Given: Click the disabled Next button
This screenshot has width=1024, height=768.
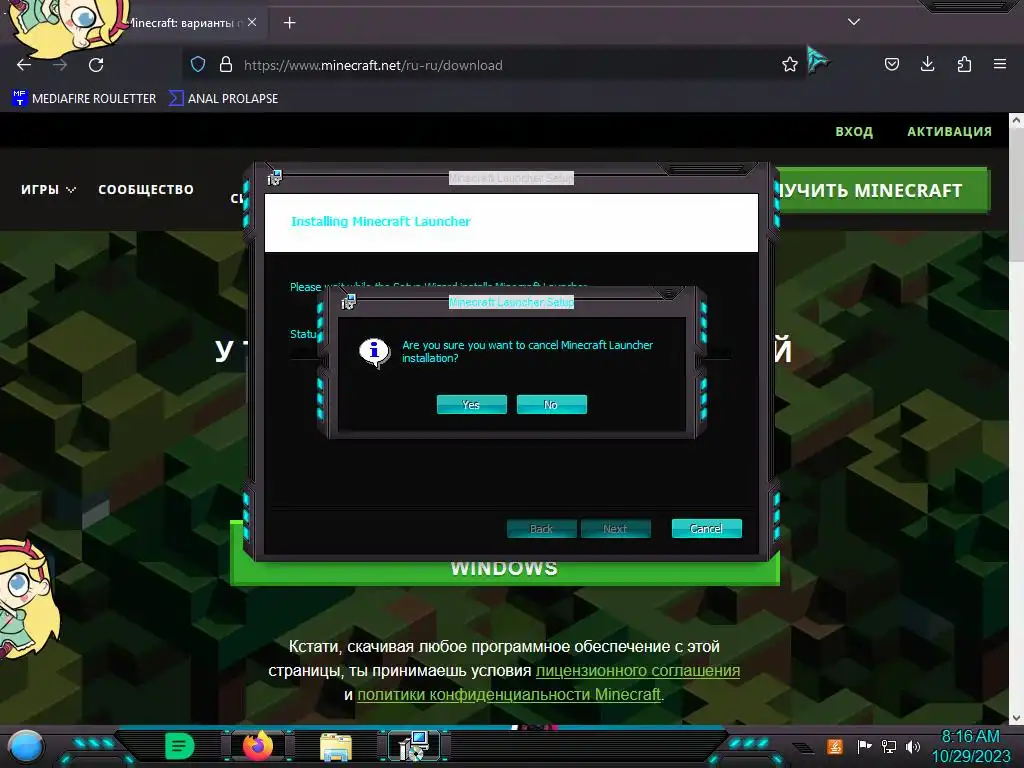Looking at the screenshot, I should [x=615, y=528].
